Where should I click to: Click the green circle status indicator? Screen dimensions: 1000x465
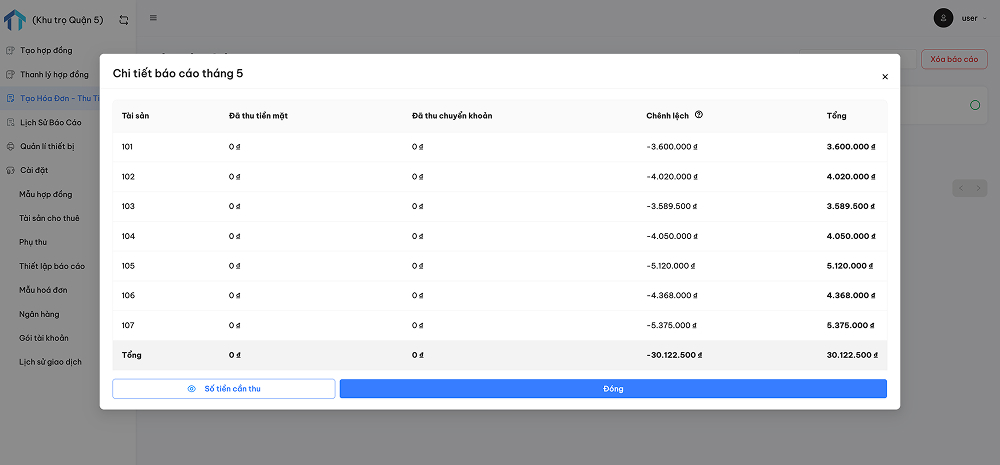(974, 105)
